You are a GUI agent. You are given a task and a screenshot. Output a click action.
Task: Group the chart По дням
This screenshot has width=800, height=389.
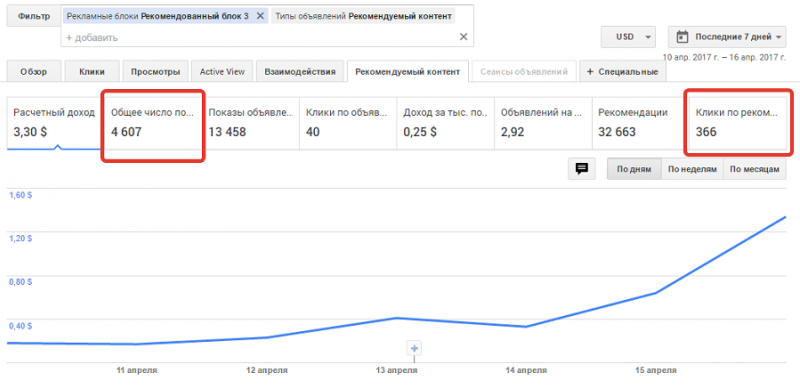click(634, 169)
